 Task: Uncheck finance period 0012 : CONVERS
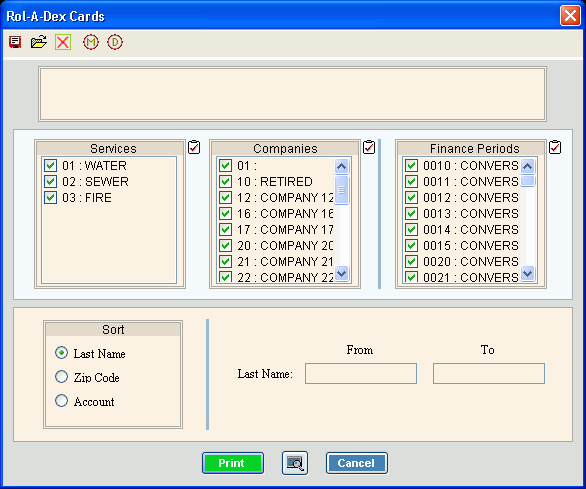[411, 197]
